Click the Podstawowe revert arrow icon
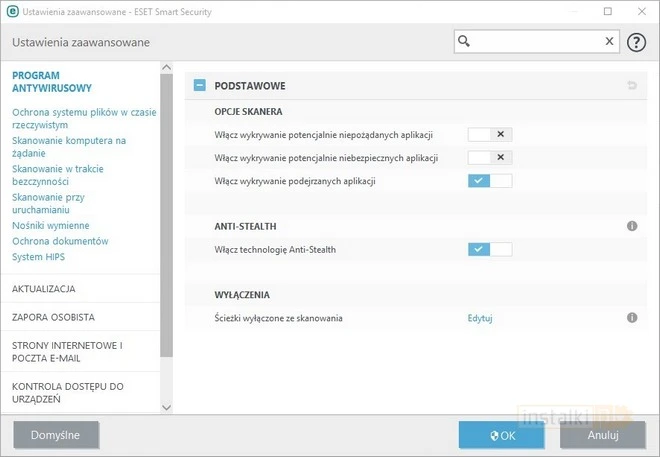The width and height of the screenshot is (660, 457). (632, 86)
